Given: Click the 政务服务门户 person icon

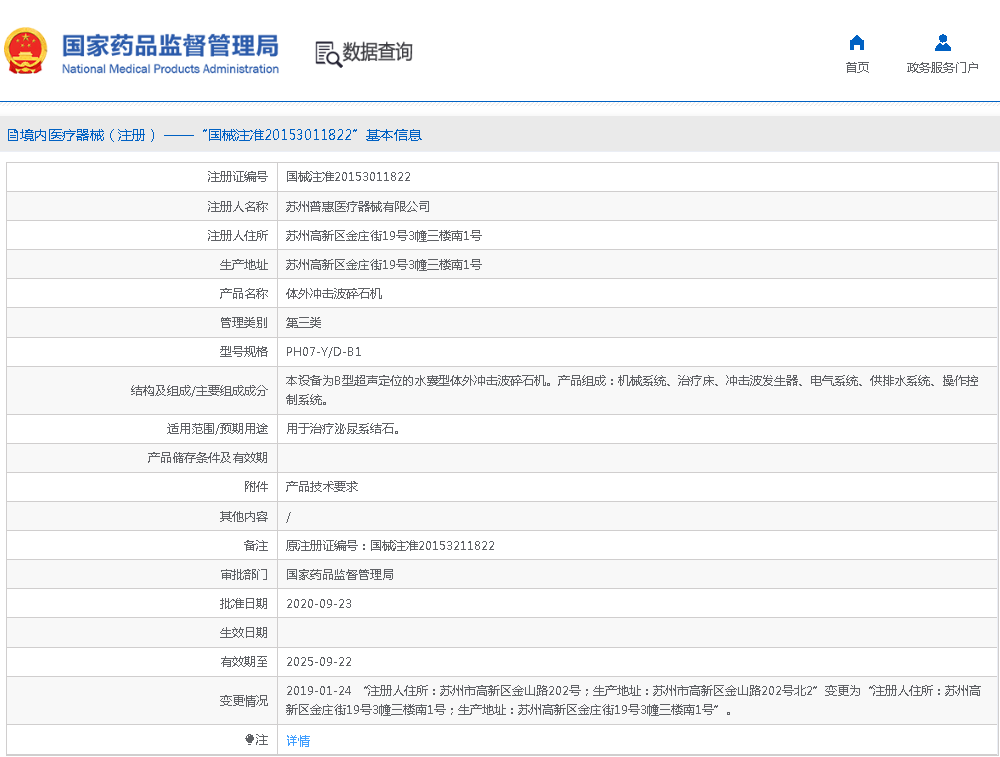Looking at the screenshot, I should point(942,43).
